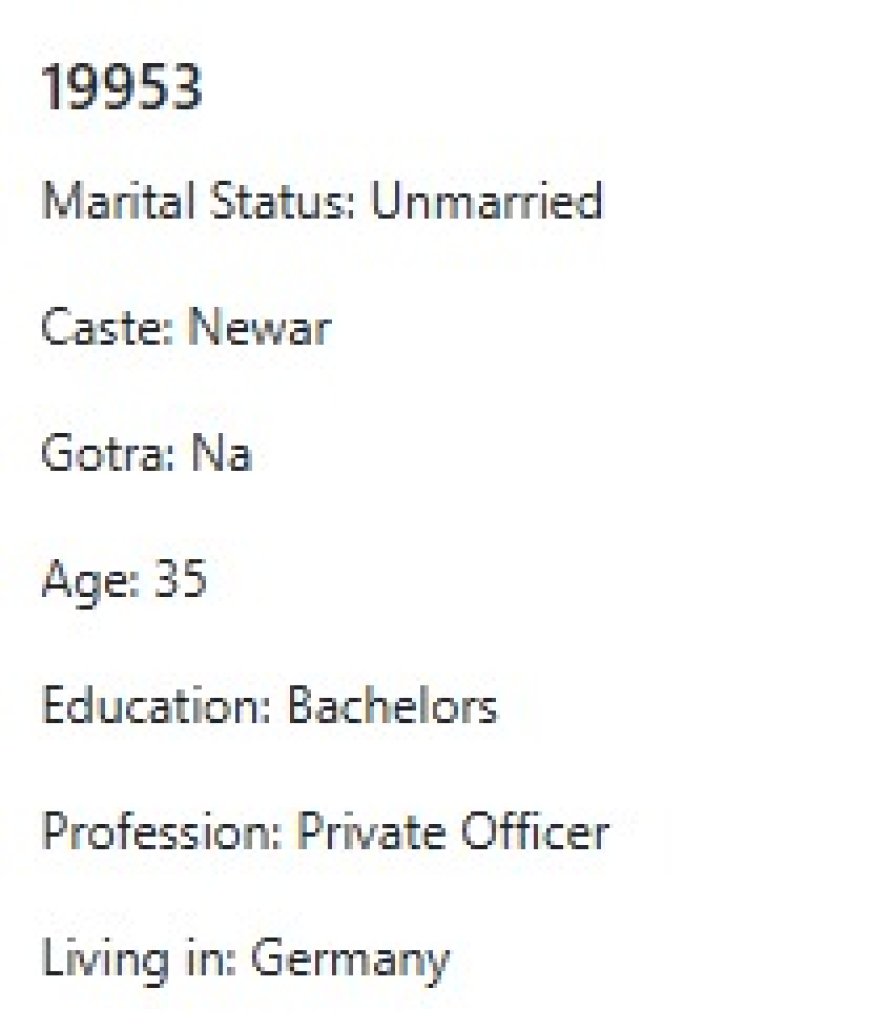Select the 'Newar' caste value
870x1030 pixels.
pos(259,328)
